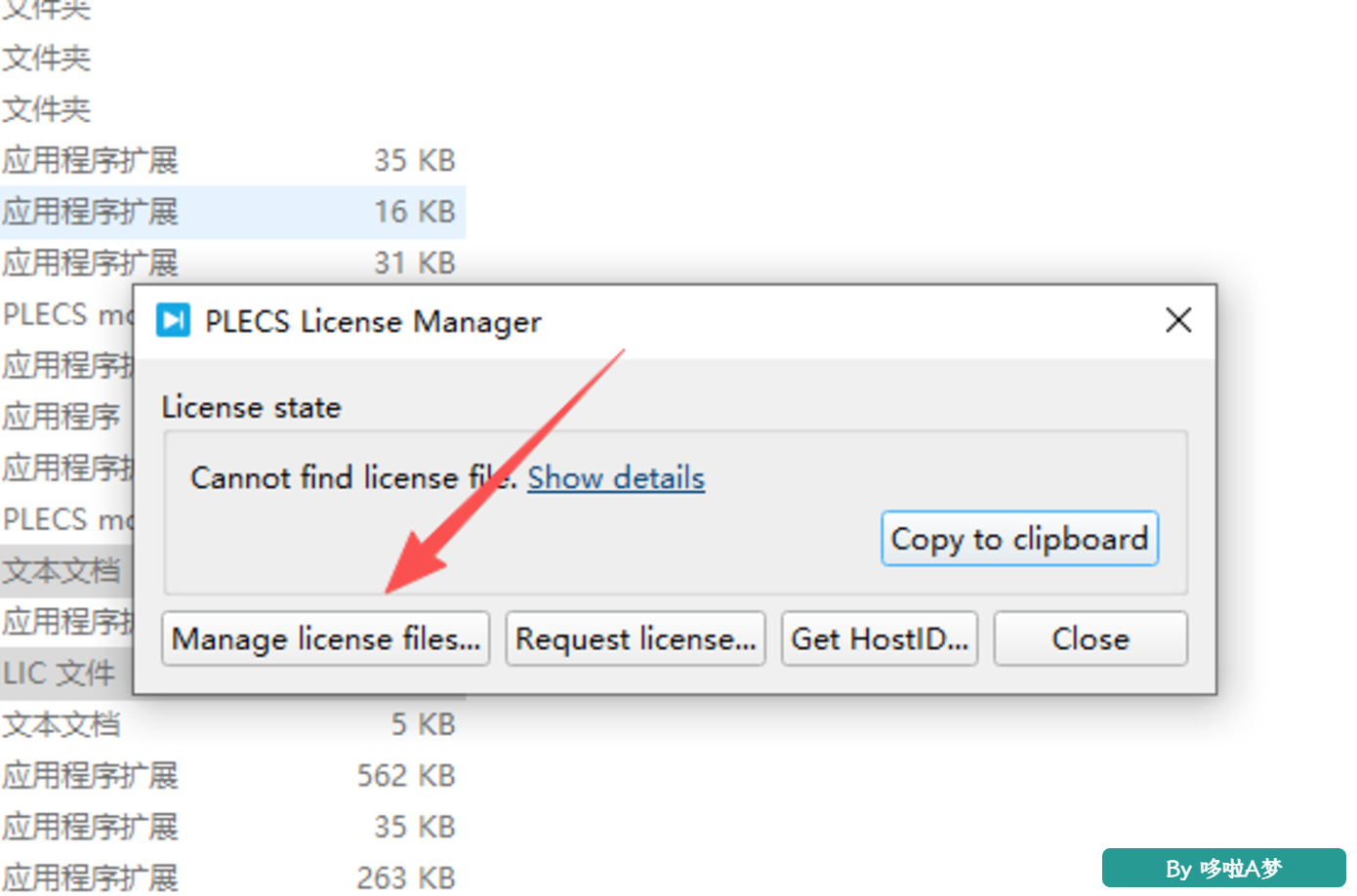Select the "16 KB" size cell in the file list
The height and width of the screenshot is (896, 1357).
point(415,212)
